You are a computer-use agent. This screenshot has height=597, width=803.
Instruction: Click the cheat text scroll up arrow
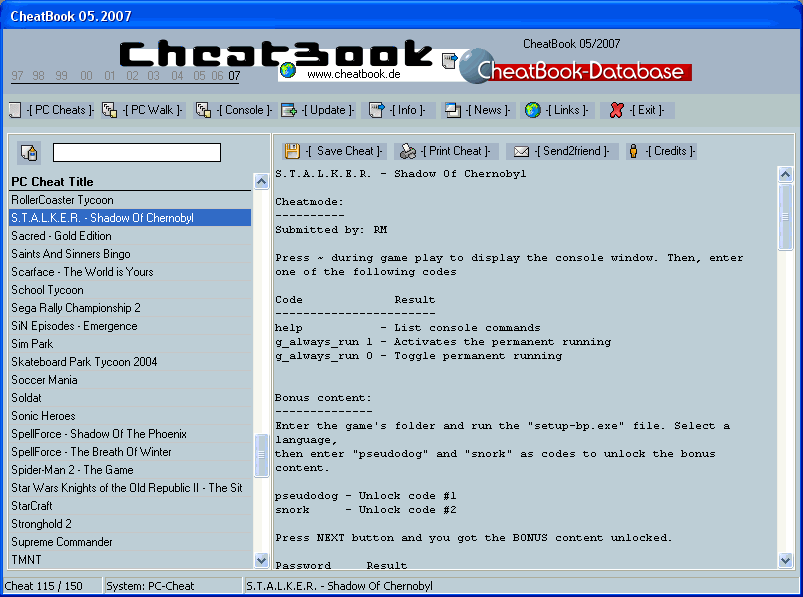pos(786,175)
